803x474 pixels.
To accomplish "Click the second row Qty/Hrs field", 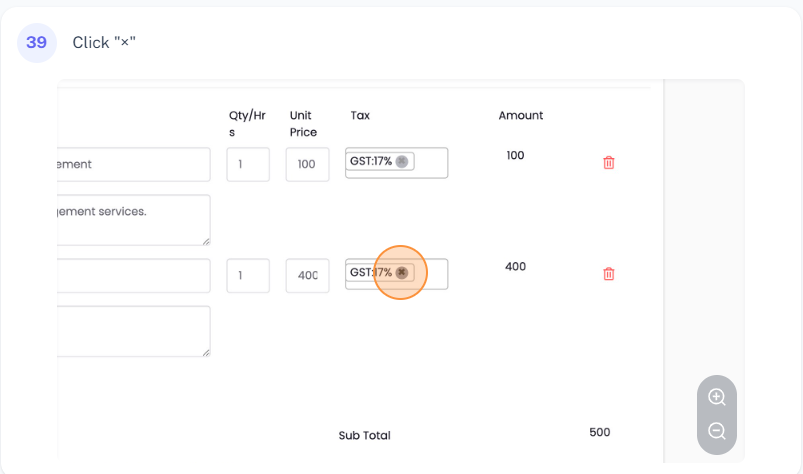I will coord(247,275).
